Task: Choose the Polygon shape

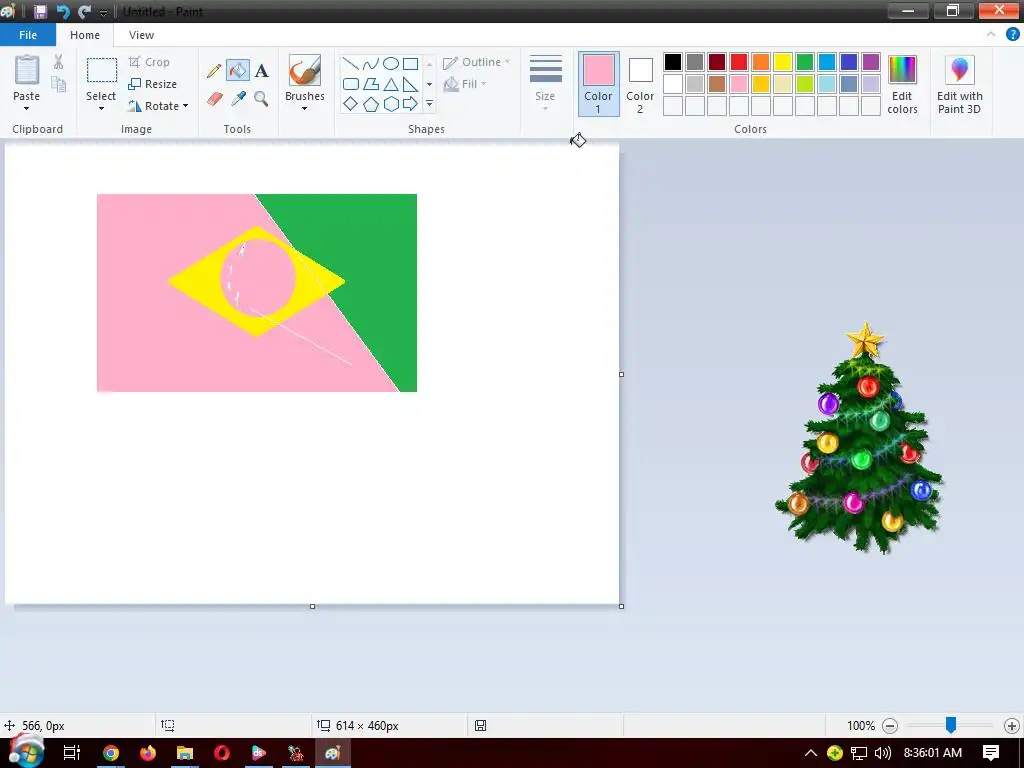Action: 370,84
